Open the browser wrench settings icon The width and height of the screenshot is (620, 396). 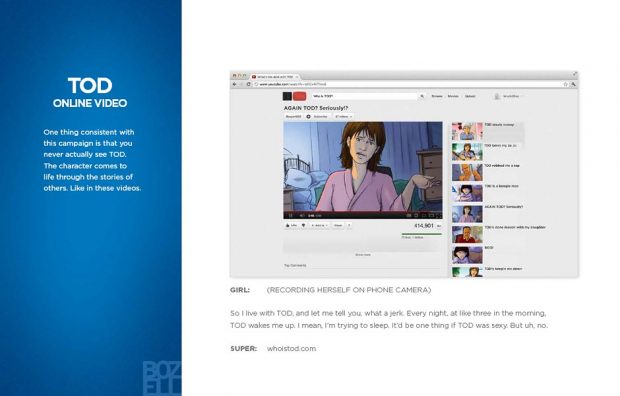click(x=573, y=84)
